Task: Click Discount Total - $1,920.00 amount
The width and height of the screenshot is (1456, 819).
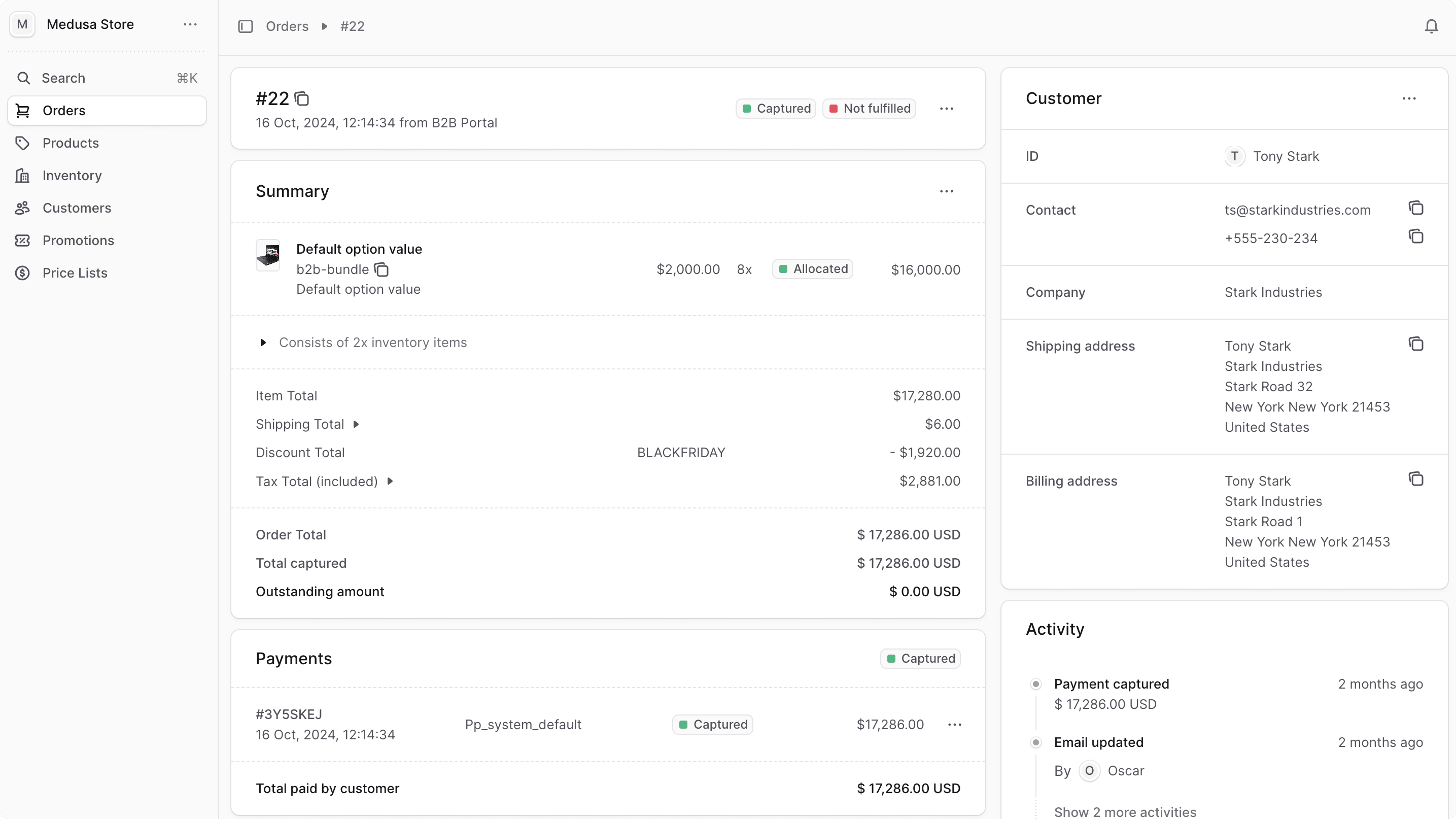Action: [x=925, y=453]
